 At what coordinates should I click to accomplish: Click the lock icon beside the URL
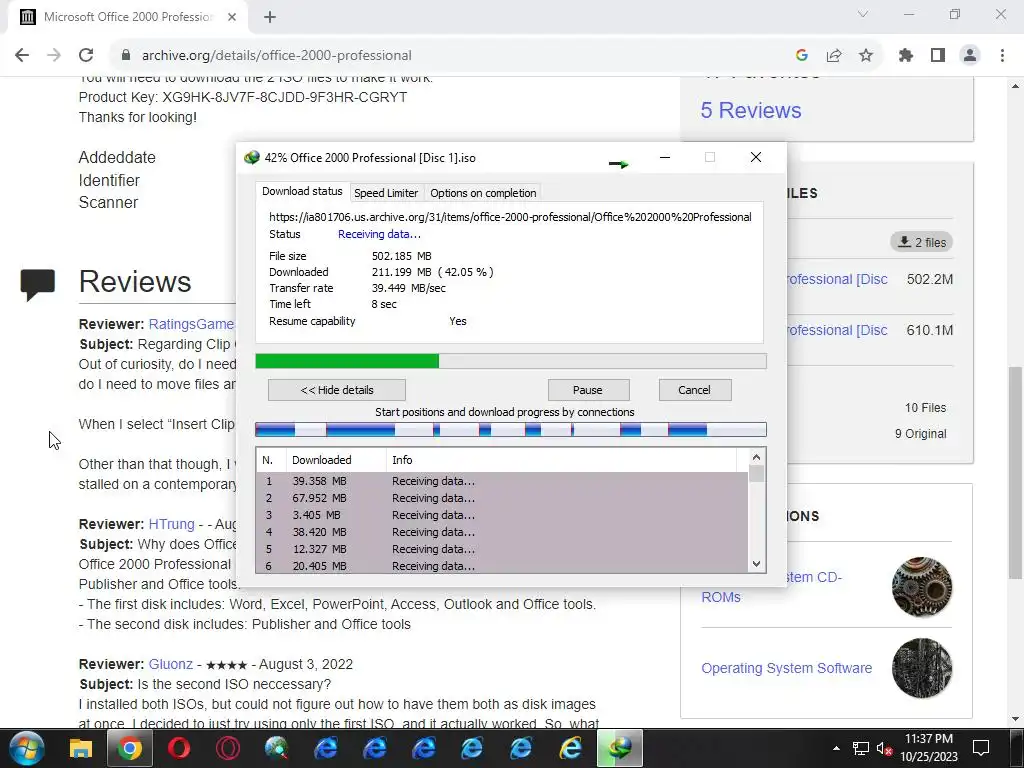126,56
